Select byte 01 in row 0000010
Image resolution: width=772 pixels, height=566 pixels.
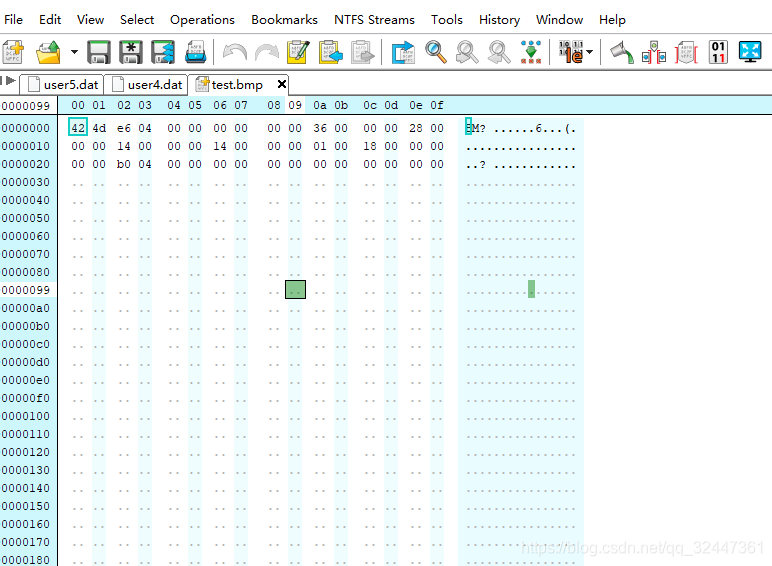tap(320, 146)
